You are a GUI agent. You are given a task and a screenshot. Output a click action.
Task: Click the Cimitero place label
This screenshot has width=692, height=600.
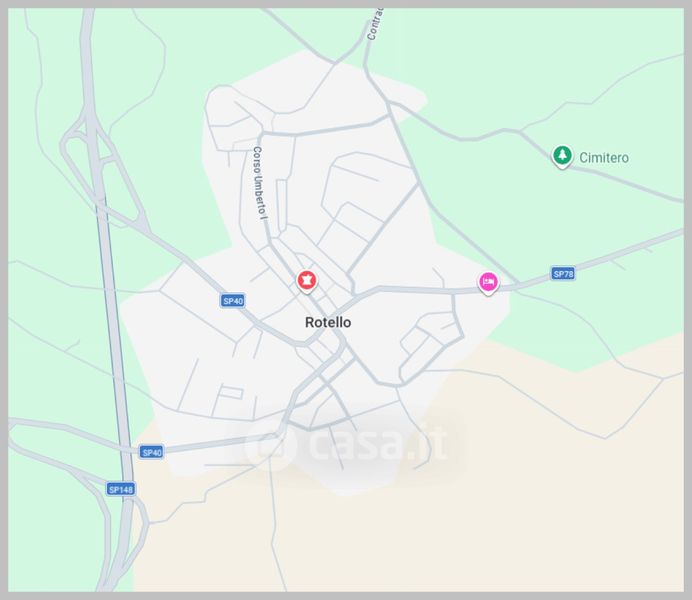pyautogui.click(x=604, y=158)
